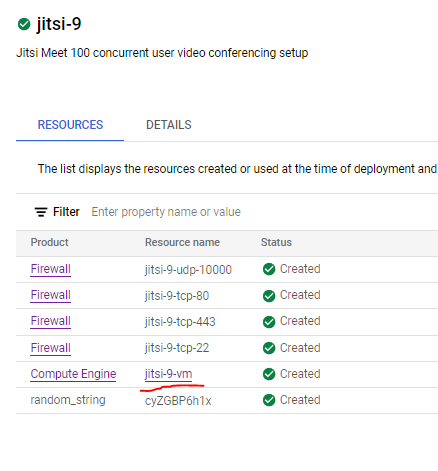Open the jitsi-9-vm resource link
The image size is (438, 471).
click(x=168, y=374)
